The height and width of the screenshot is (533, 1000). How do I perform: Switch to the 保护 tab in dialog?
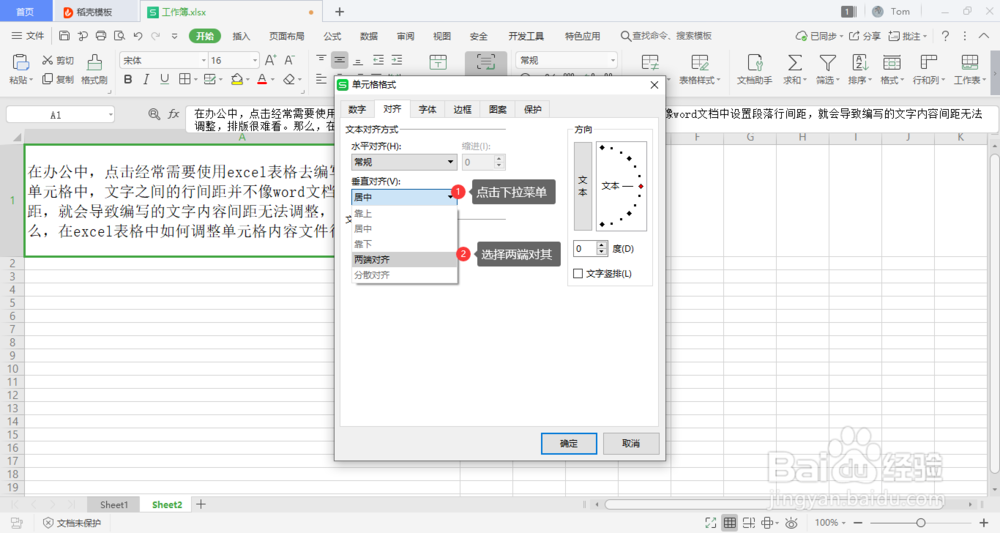click(x=533, y=110)
